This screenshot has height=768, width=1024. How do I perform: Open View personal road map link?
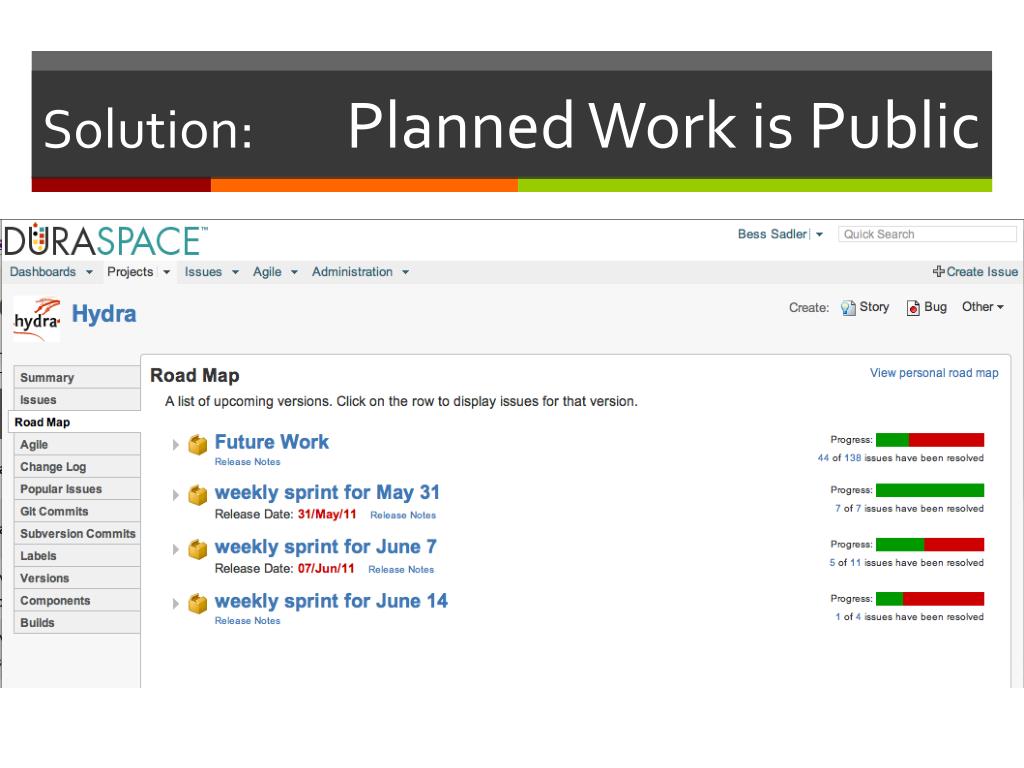tap(934, 373)
